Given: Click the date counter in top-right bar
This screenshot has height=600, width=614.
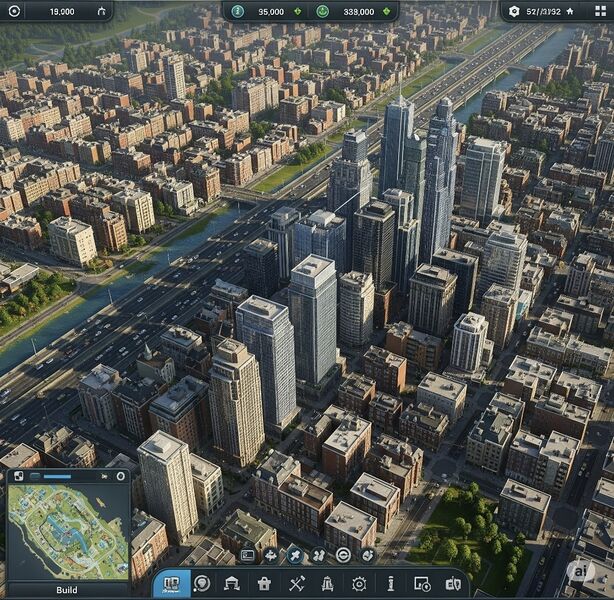Looking at the screenshot, I should pos(544,12).
